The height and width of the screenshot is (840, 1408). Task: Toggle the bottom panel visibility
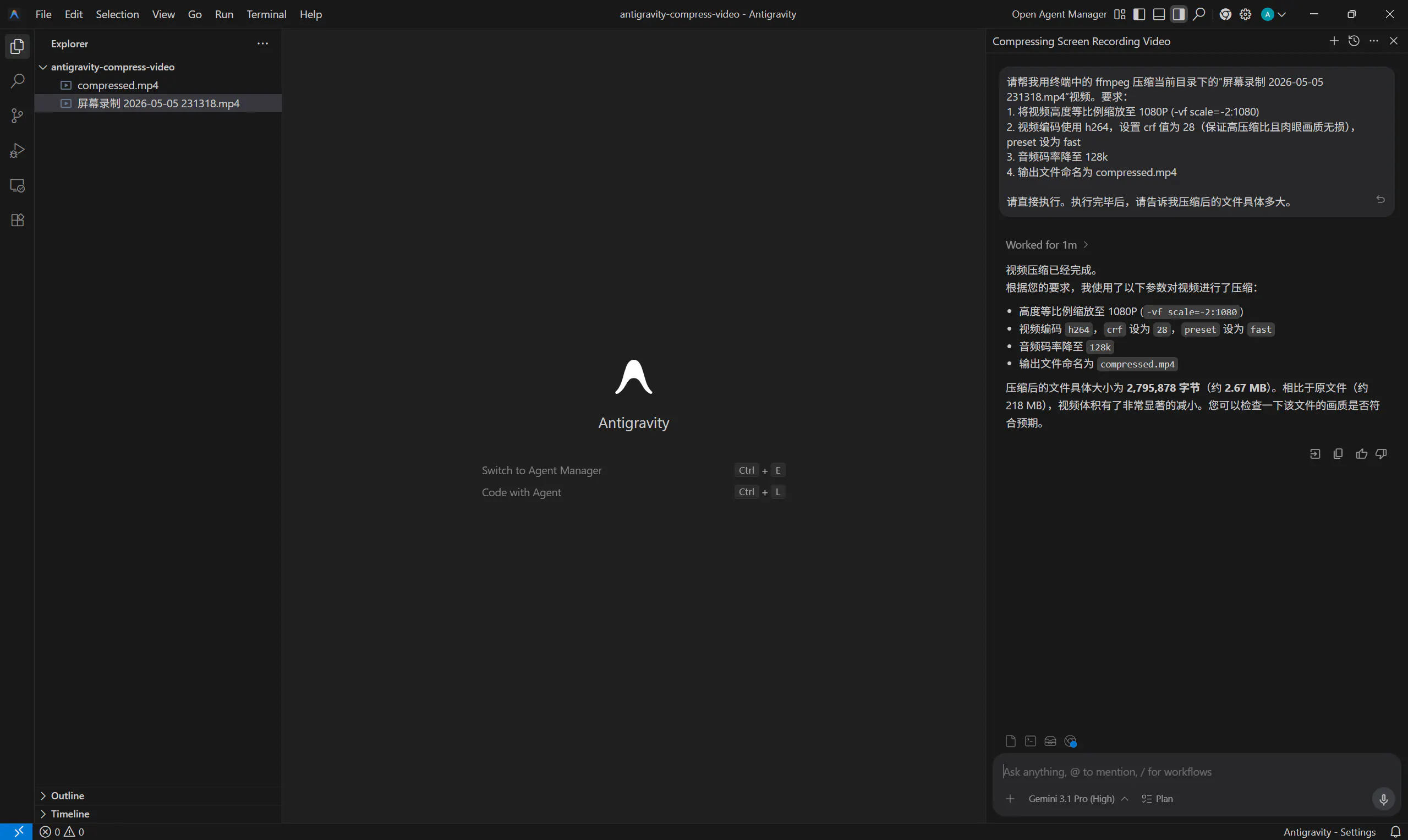pyautogui.click(x=1159, y=14)
